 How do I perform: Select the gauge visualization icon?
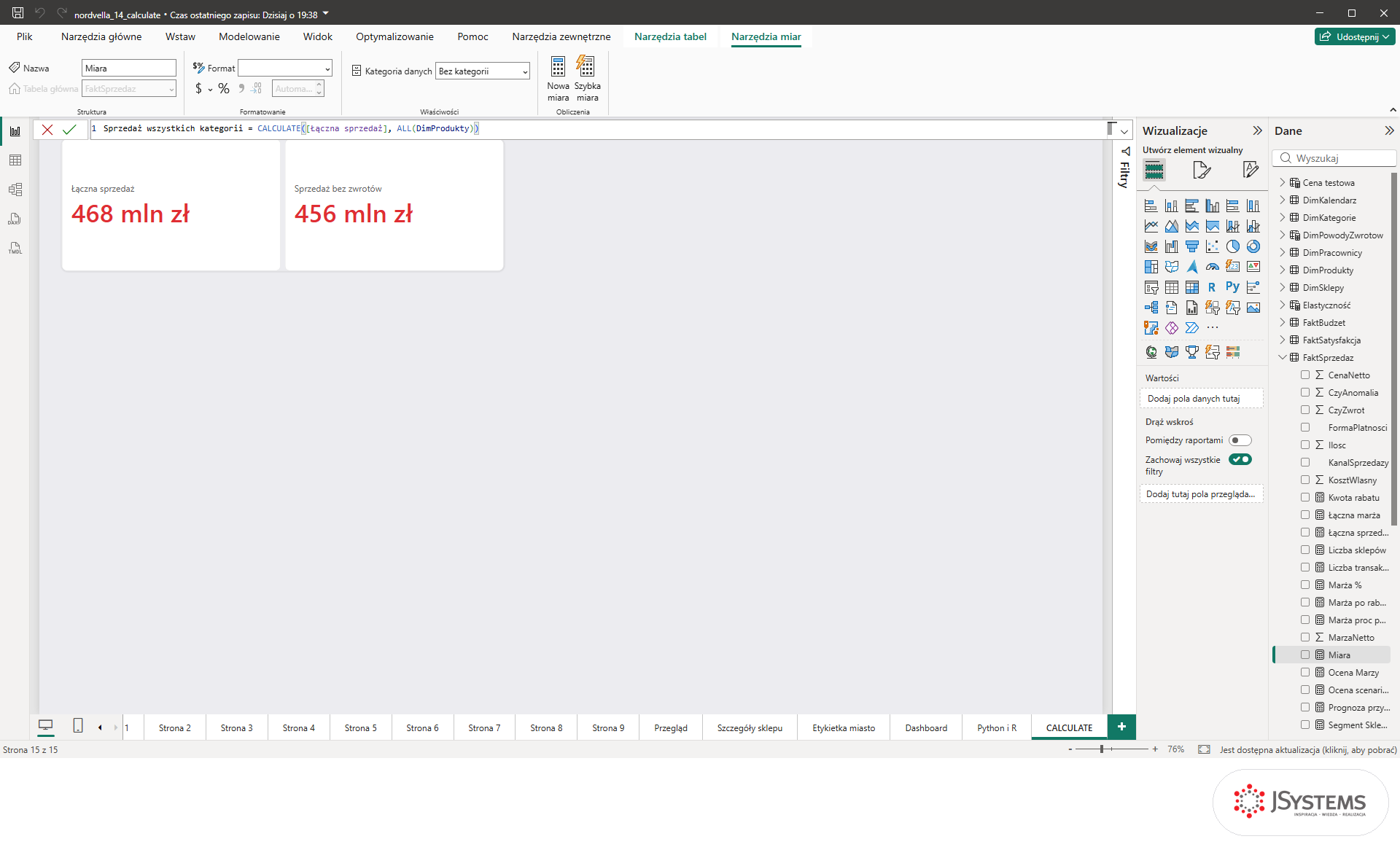pyautogui.click(x=1212, y=267)
